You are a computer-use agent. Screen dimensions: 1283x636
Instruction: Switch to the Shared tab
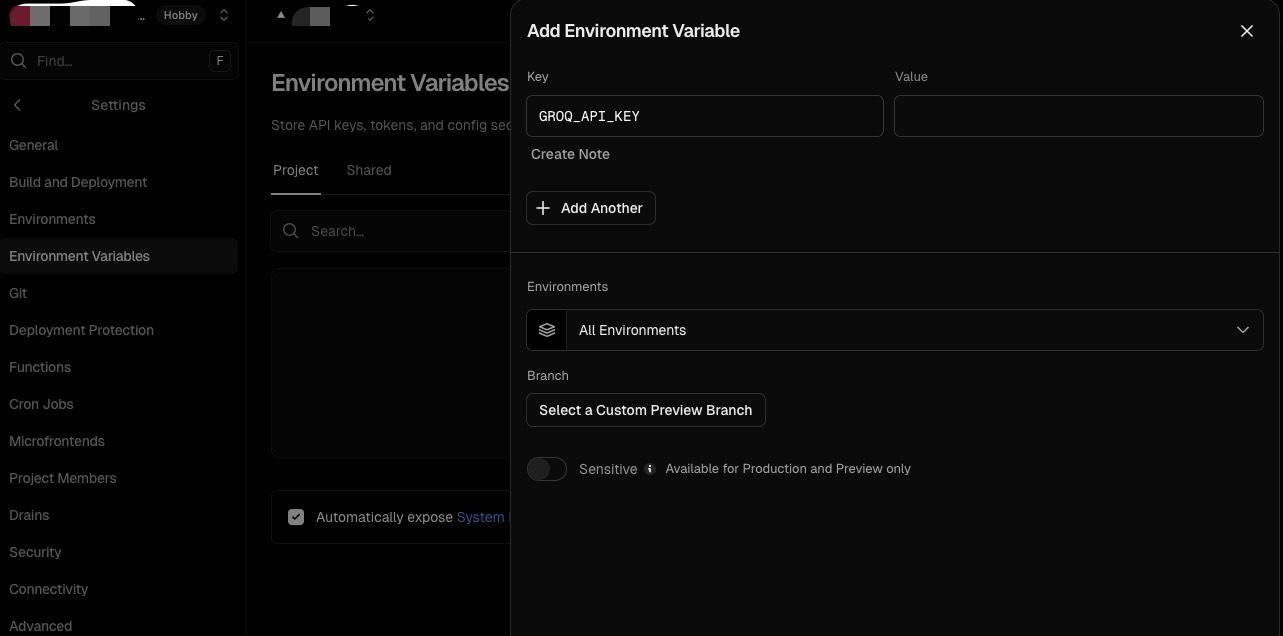[369, 170]
